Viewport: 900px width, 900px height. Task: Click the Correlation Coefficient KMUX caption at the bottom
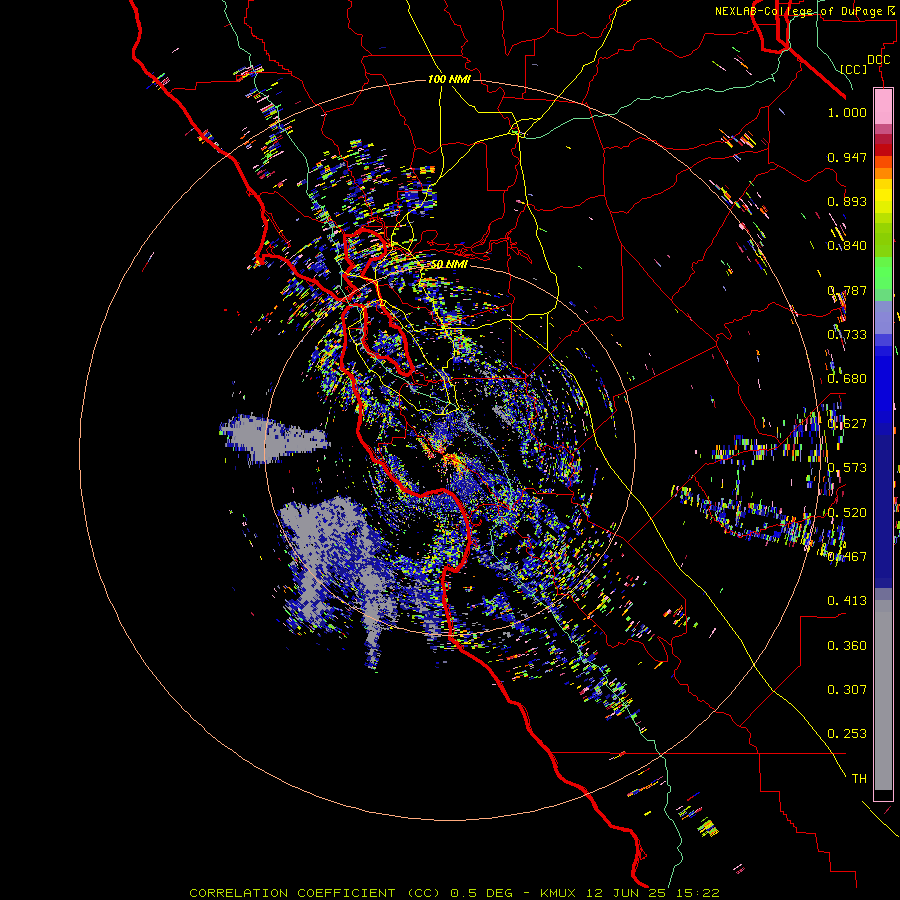pyautogui.click(x=454, y=893)
